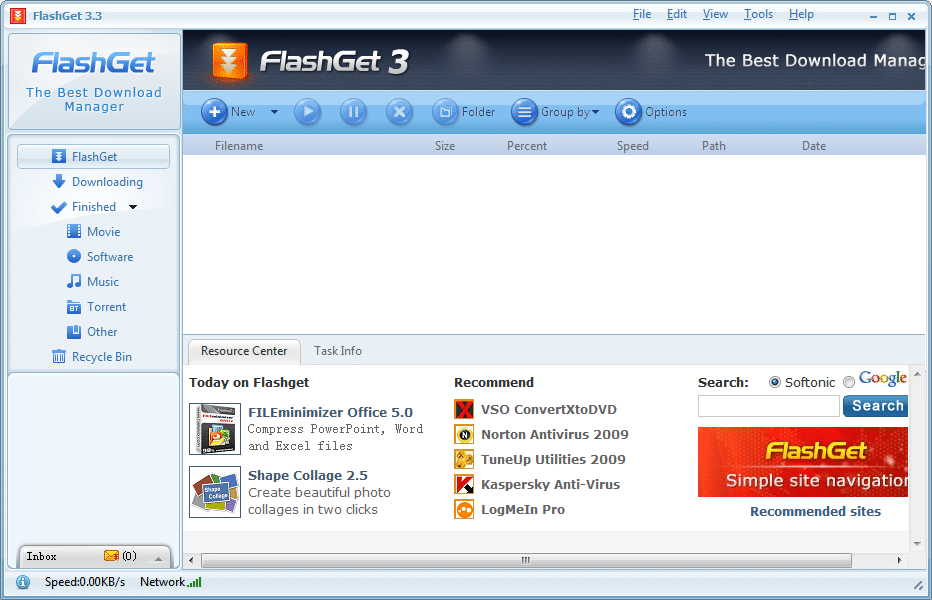Sort by Speed column header
Viewport: 932px width, 600px height.
click(x=632, y=146)
